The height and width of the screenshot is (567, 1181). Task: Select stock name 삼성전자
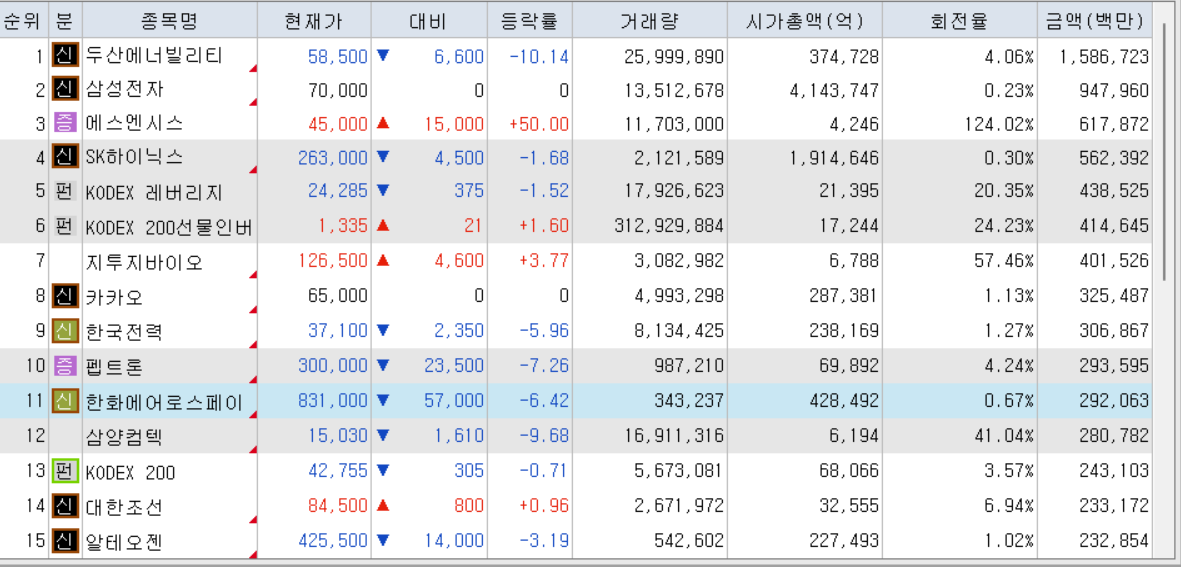click(124, 90)
